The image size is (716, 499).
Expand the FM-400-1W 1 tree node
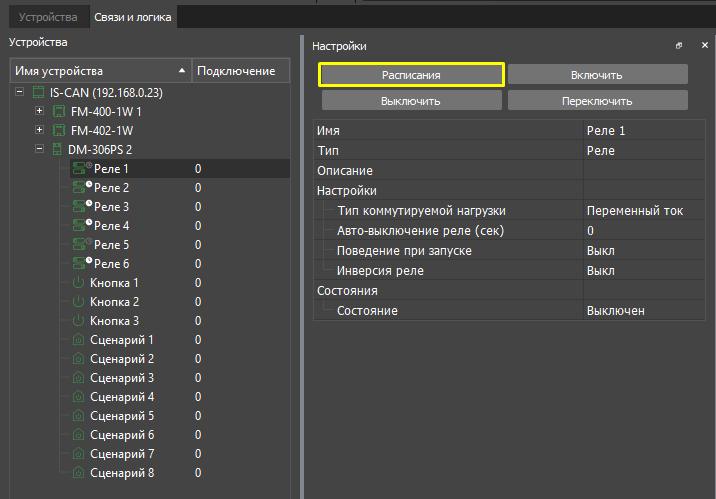[40, 111]
